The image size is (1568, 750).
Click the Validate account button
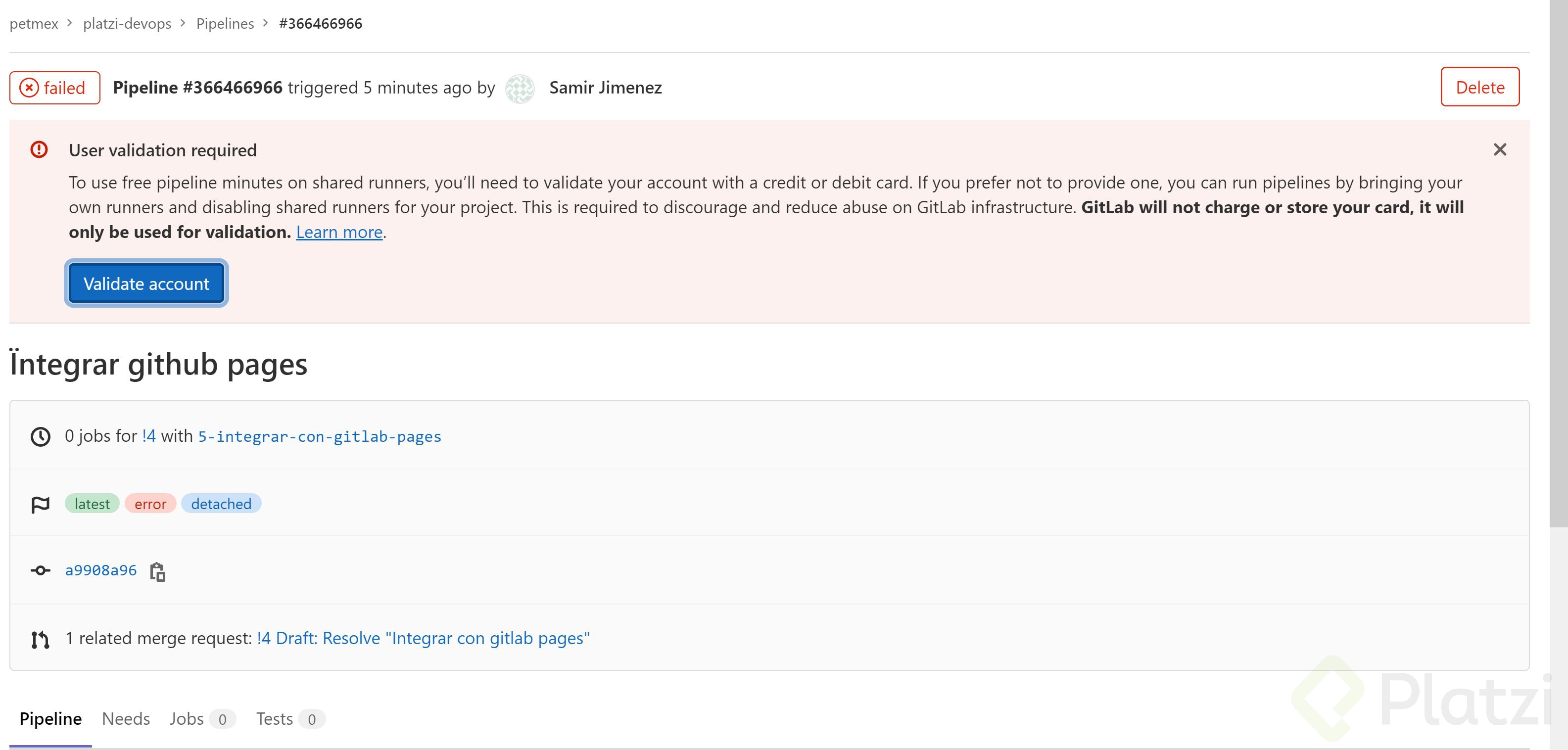tap(146, 283)
